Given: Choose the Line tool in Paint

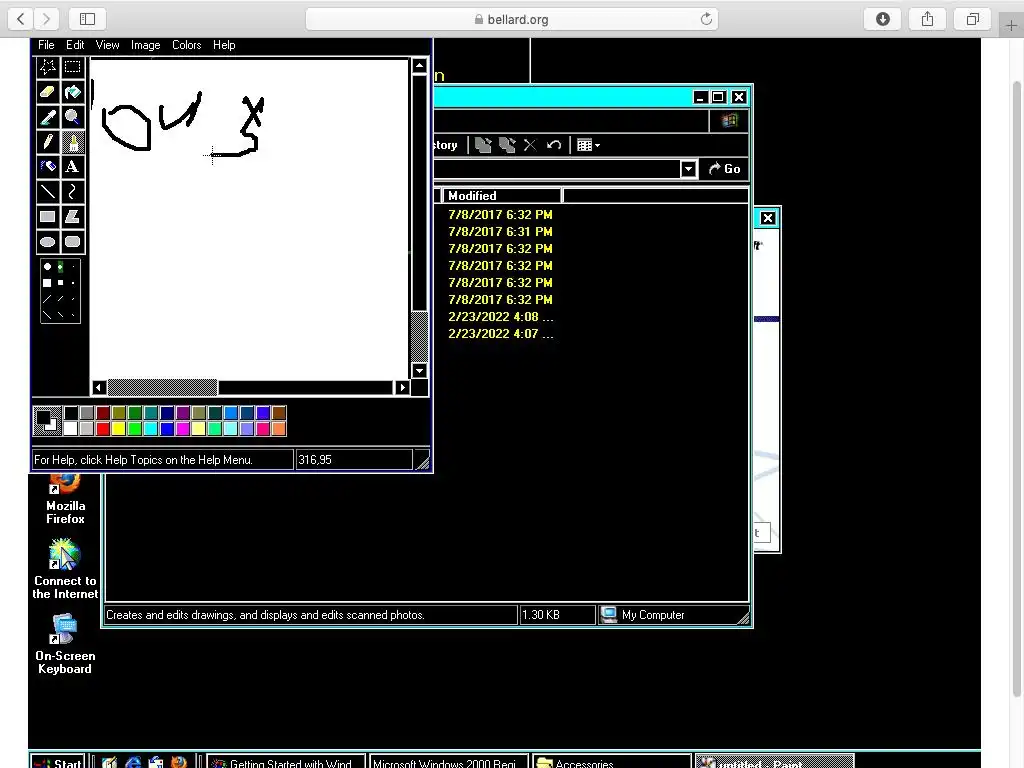Looking at the screenshot, I should coord(48,191).
